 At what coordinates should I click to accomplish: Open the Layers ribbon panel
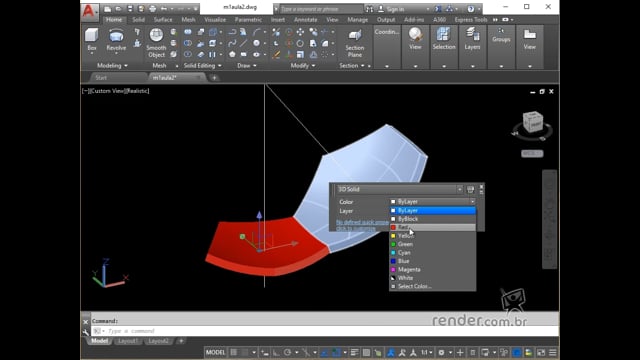coord(472,38)
